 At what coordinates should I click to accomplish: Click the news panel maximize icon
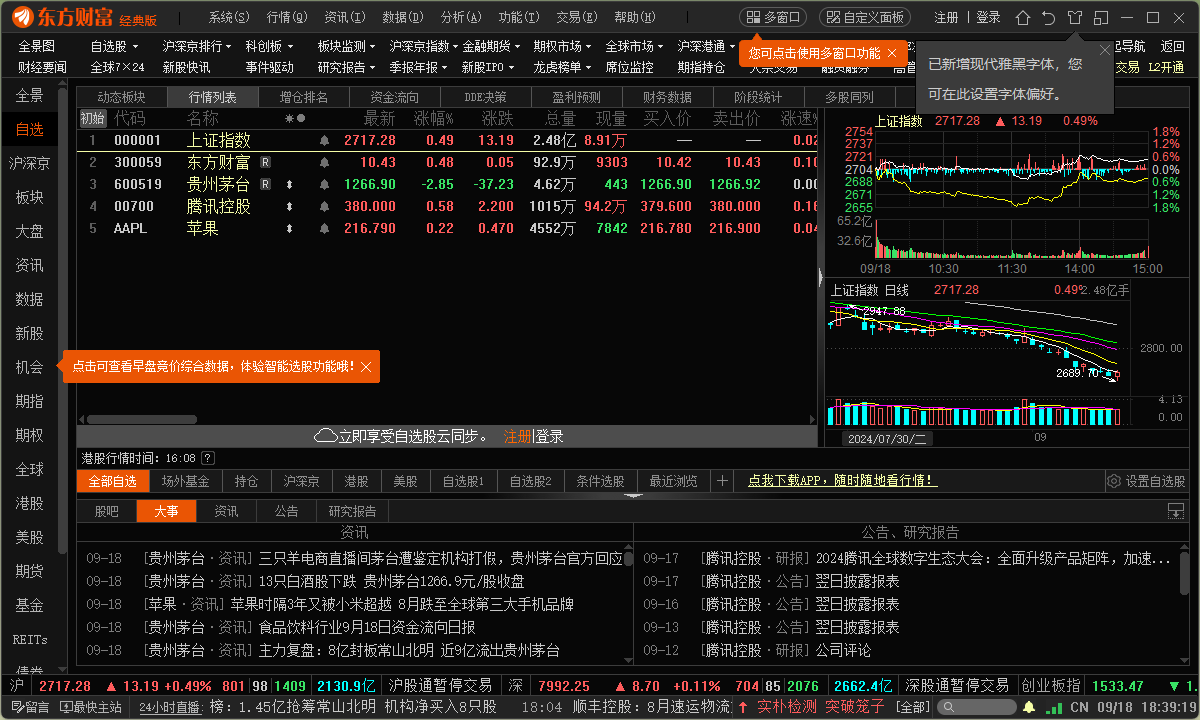(x=1176, y=511)
